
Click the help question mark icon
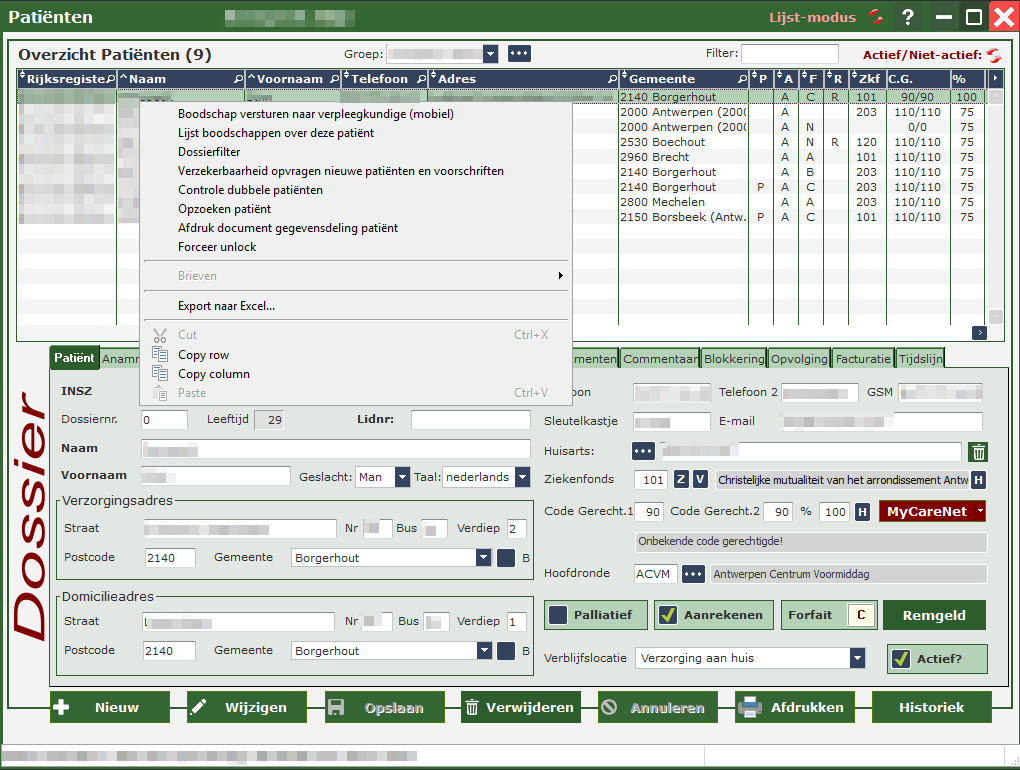[908, 17]
